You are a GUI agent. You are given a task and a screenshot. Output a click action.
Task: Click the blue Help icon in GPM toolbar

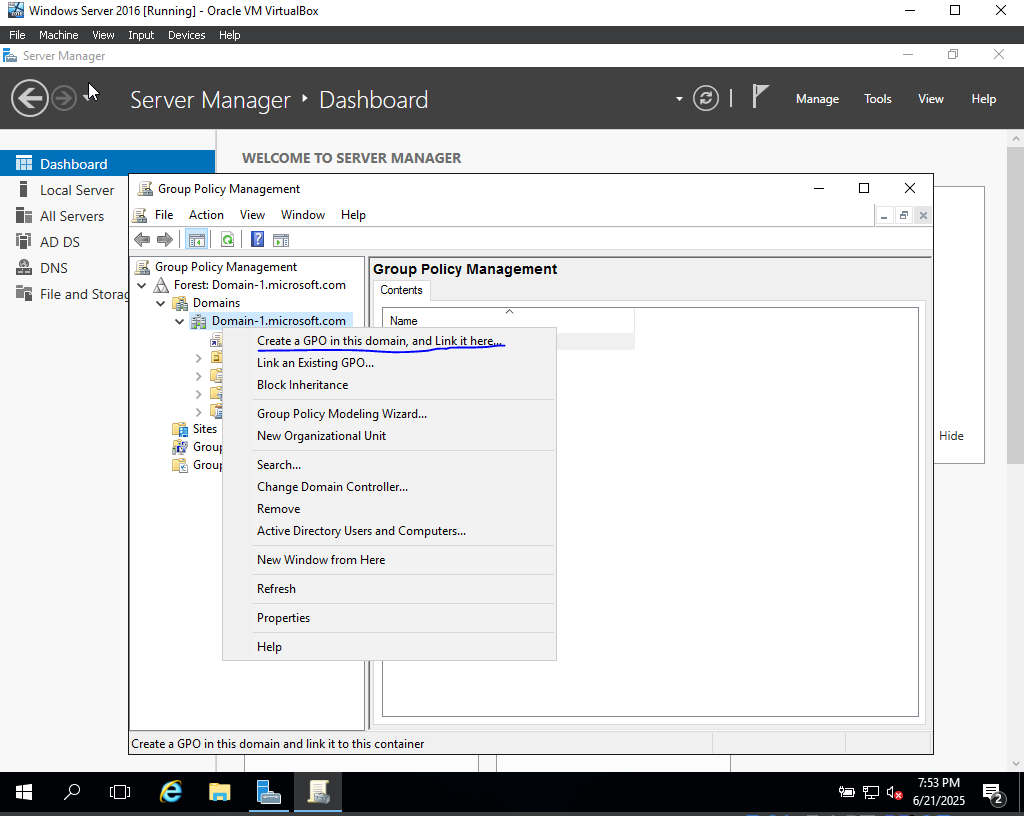point(258,240)
